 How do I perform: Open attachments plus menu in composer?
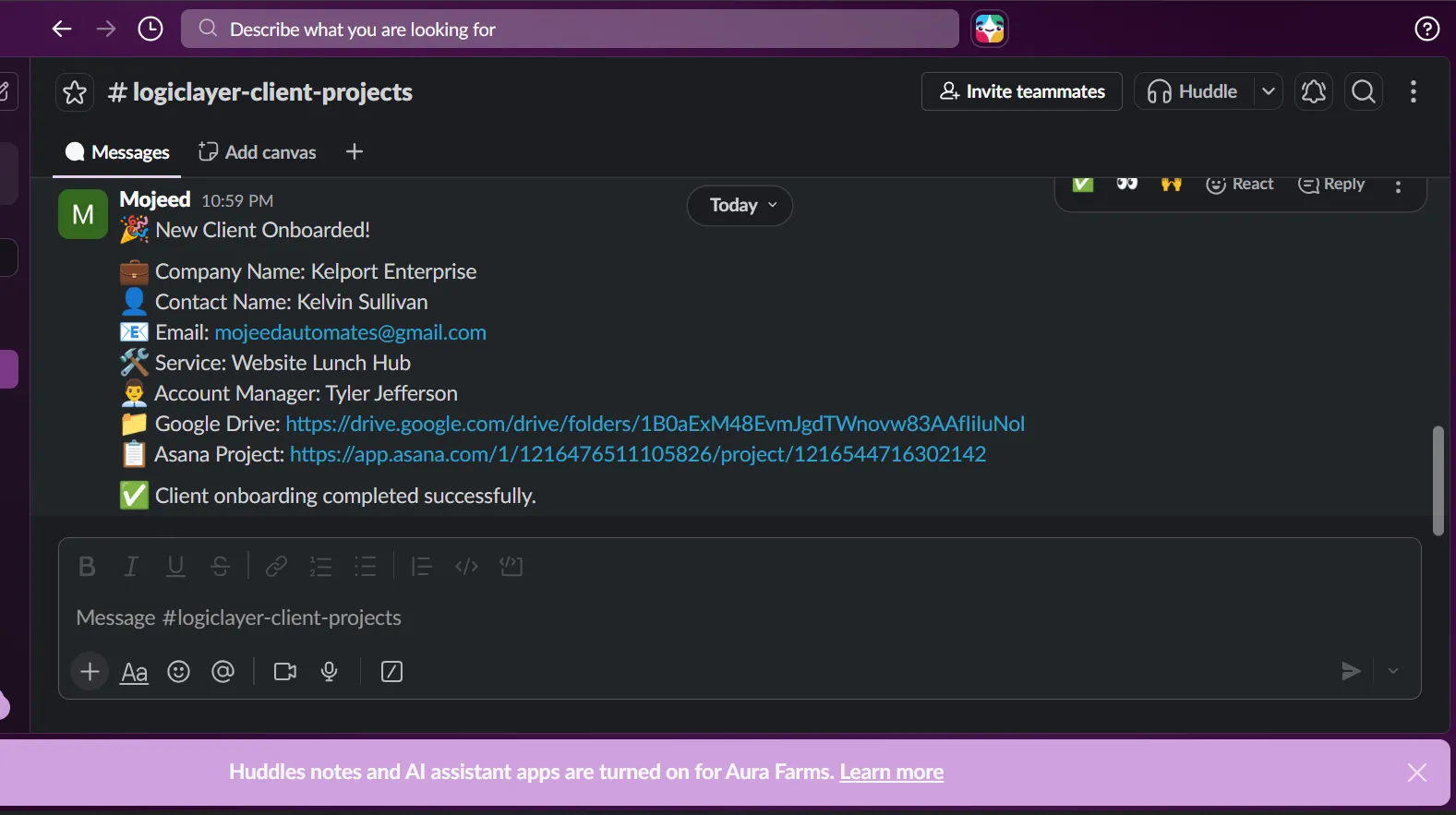pos(90,672)
